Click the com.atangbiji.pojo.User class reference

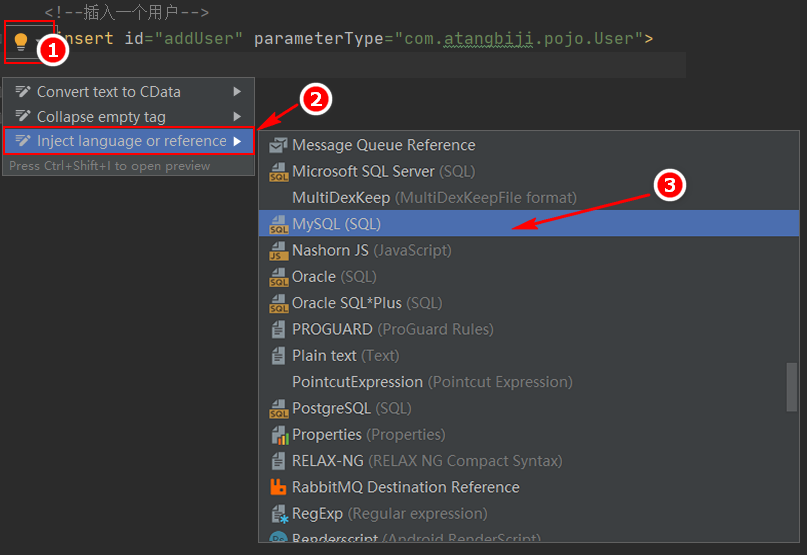[x=519, y=39]
